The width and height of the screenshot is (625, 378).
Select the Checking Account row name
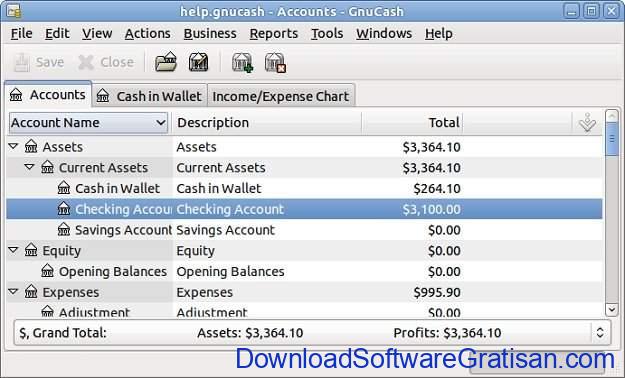[123, 209]
